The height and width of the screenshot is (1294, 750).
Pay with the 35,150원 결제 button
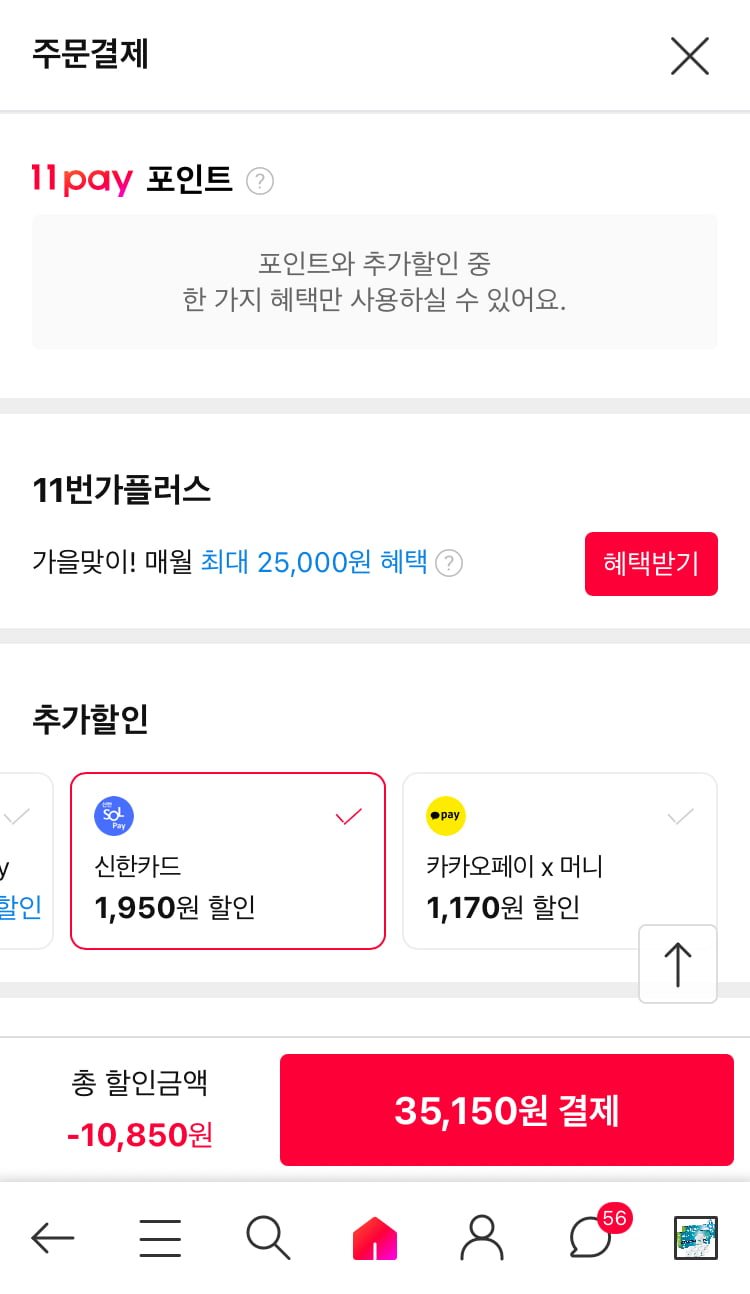(506, 1110)
